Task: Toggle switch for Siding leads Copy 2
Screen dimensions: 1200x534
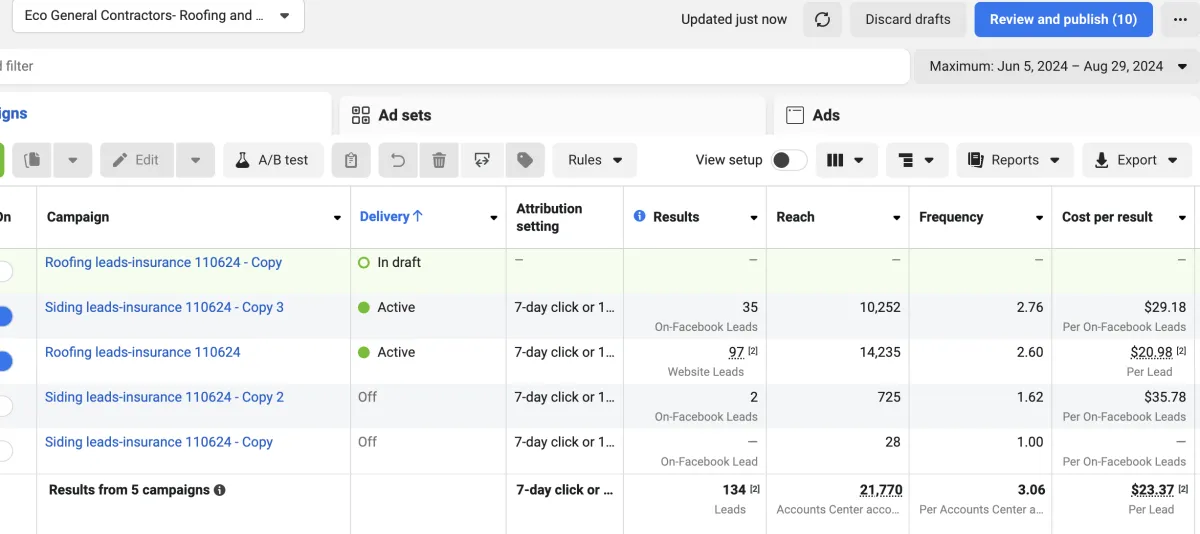Action: (4, 406)
